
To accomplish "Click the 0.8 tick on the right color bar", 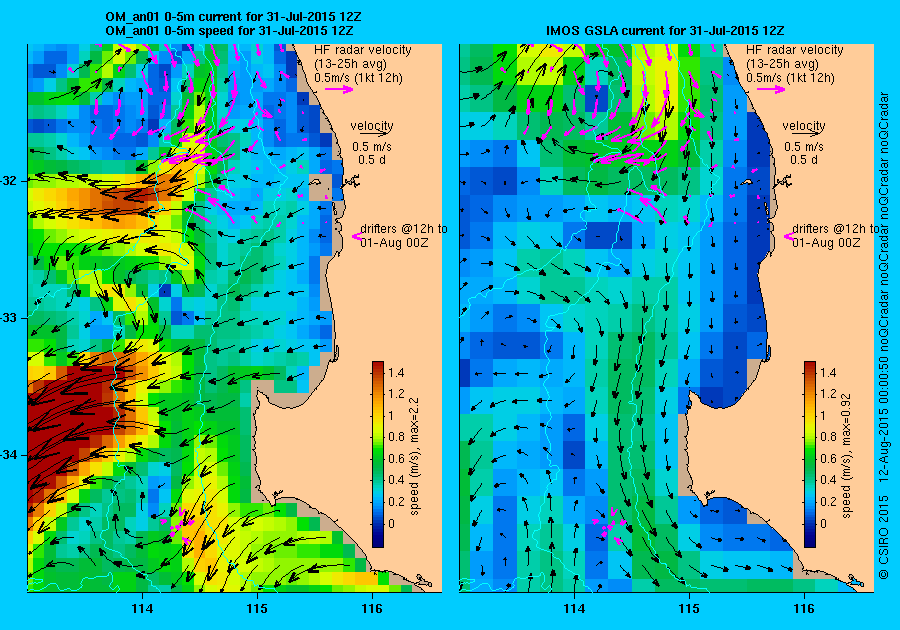I will 828,437.
